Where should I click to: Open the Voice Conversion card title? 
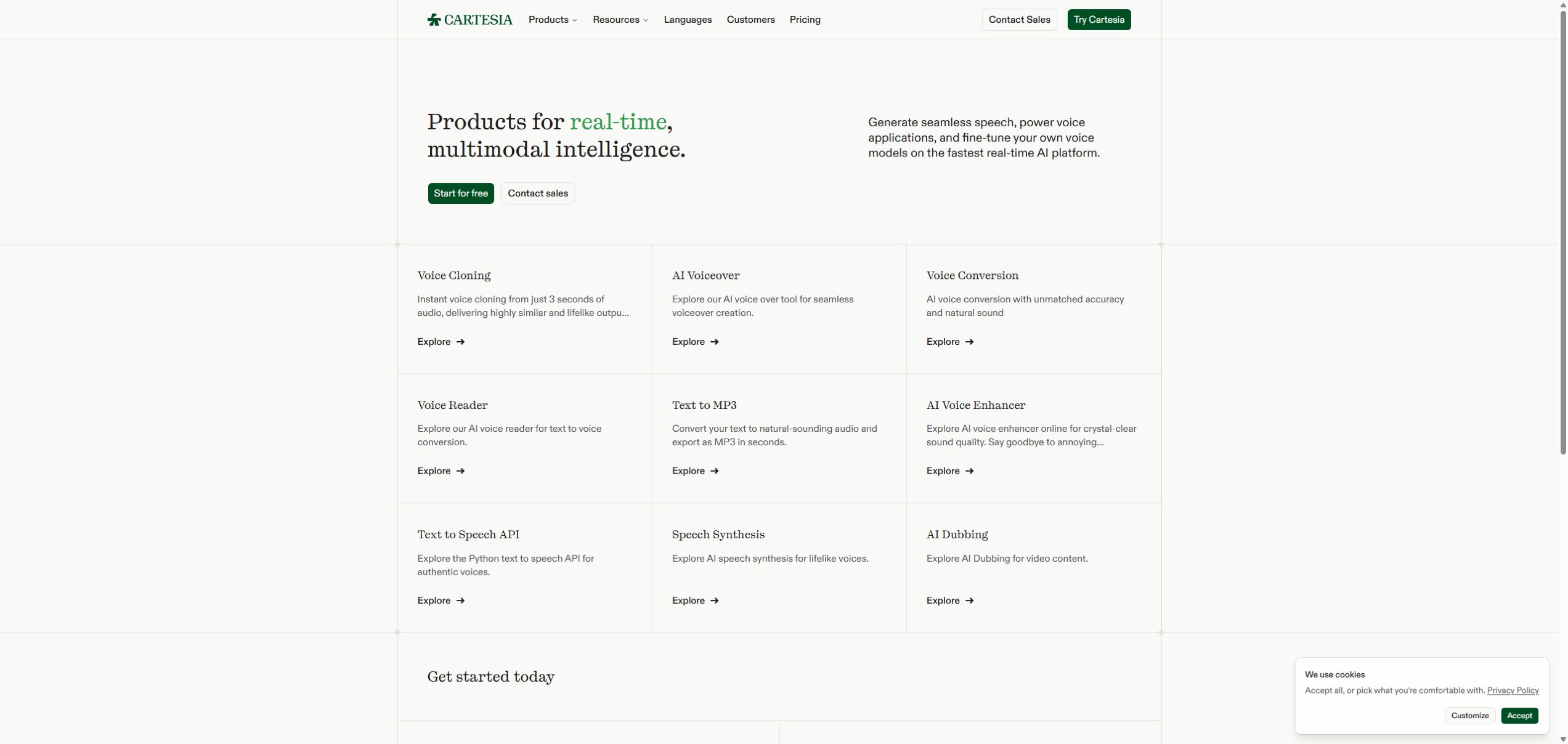click(972, 275)
